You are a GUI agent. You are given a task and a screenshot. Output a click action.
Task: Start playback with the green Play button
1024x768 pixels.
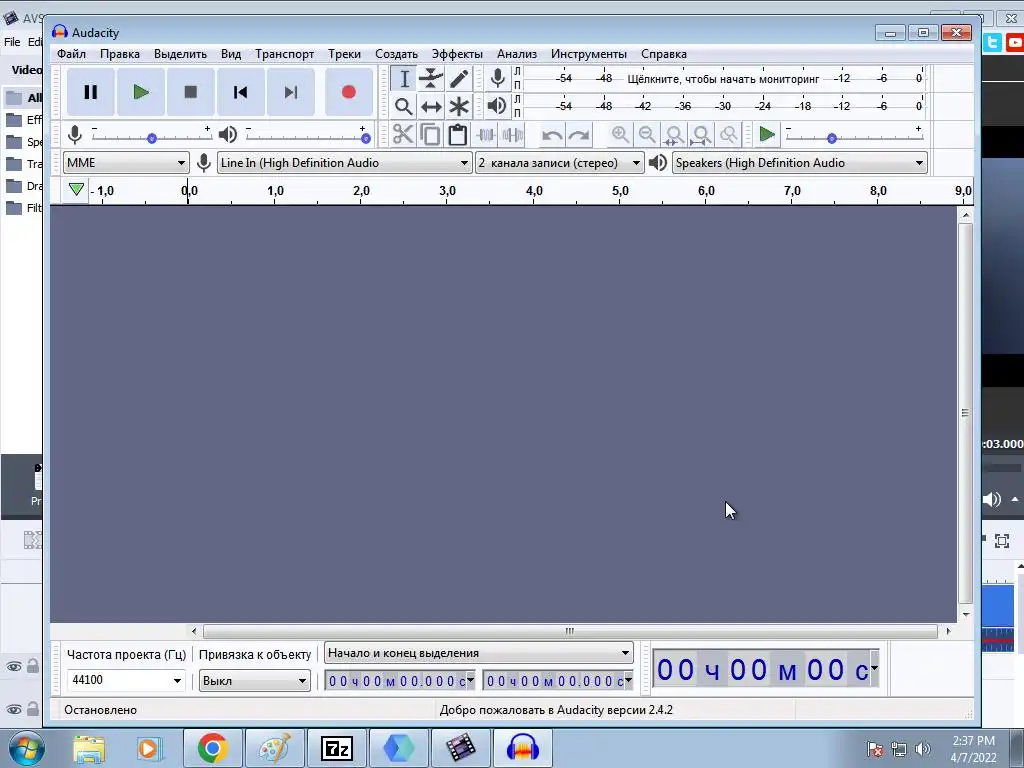[140, 92]
